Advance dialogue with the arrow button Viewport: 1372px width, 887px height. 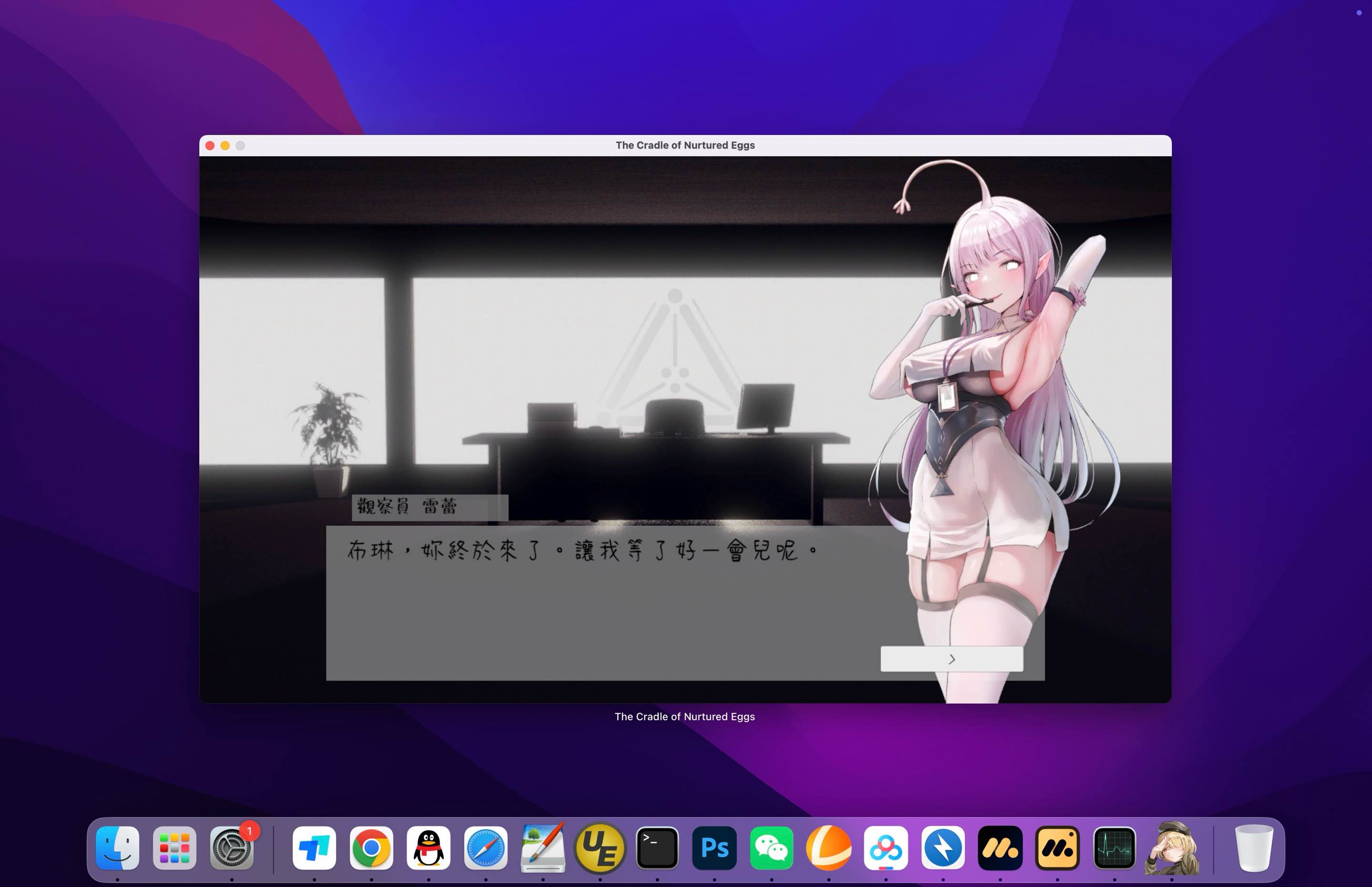pyautogui.click(x=953, y=659)
